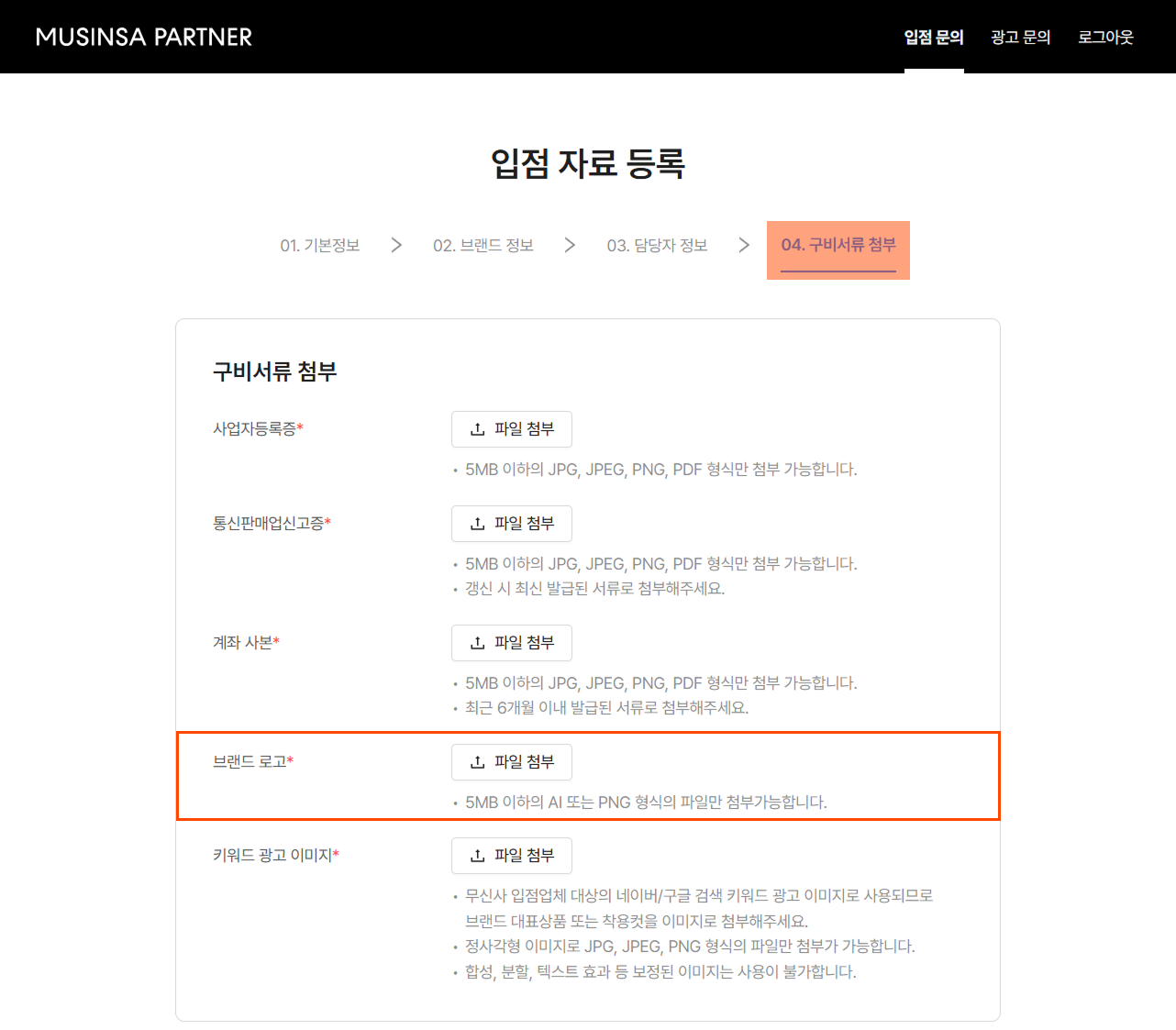This screenshot has width=1176, height=1030.
Task: Click chevron arrow after 02. 브랜드 정보 step
Action: pos(570,245)
